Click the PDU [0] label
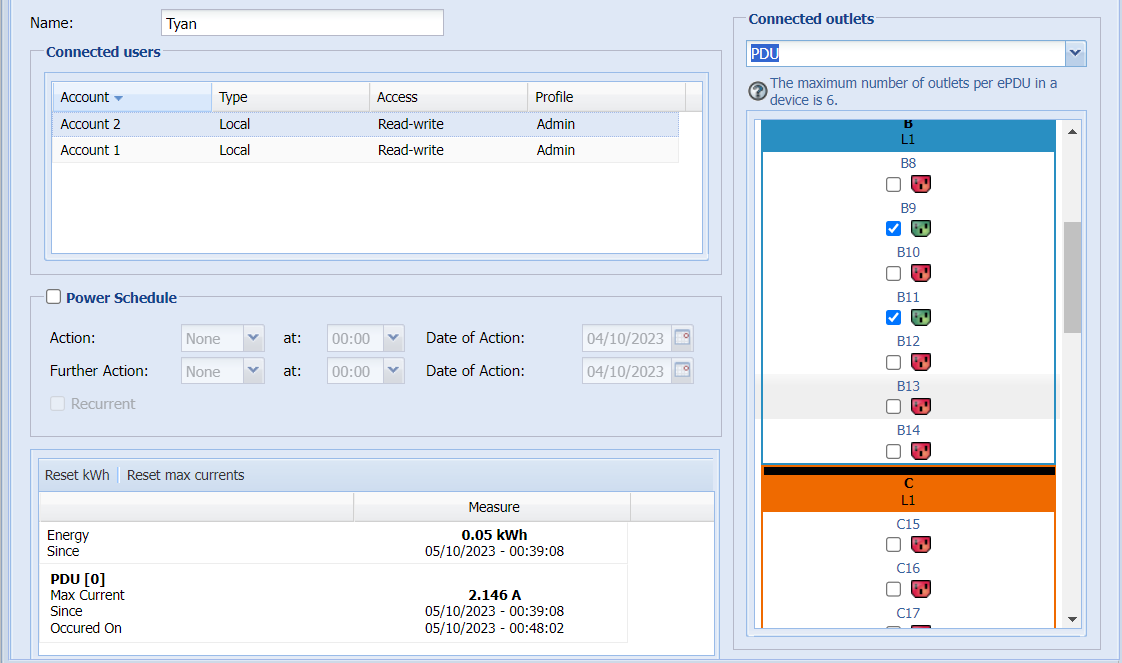Image resolution: width=1122 pixels, height=663 pixels. pos(77,579)
